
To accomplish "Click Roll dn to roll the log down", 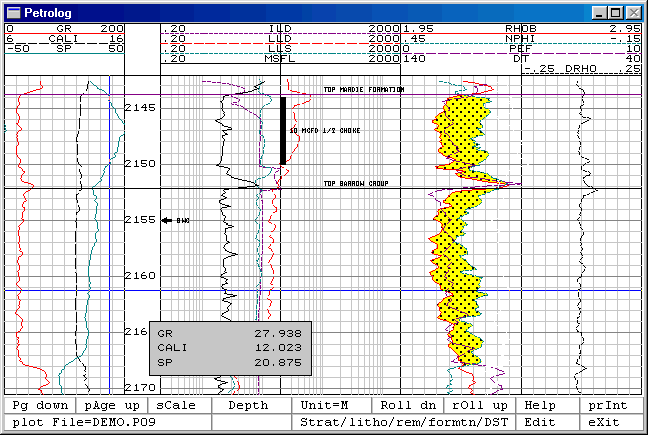I will [x=408, y=405].
